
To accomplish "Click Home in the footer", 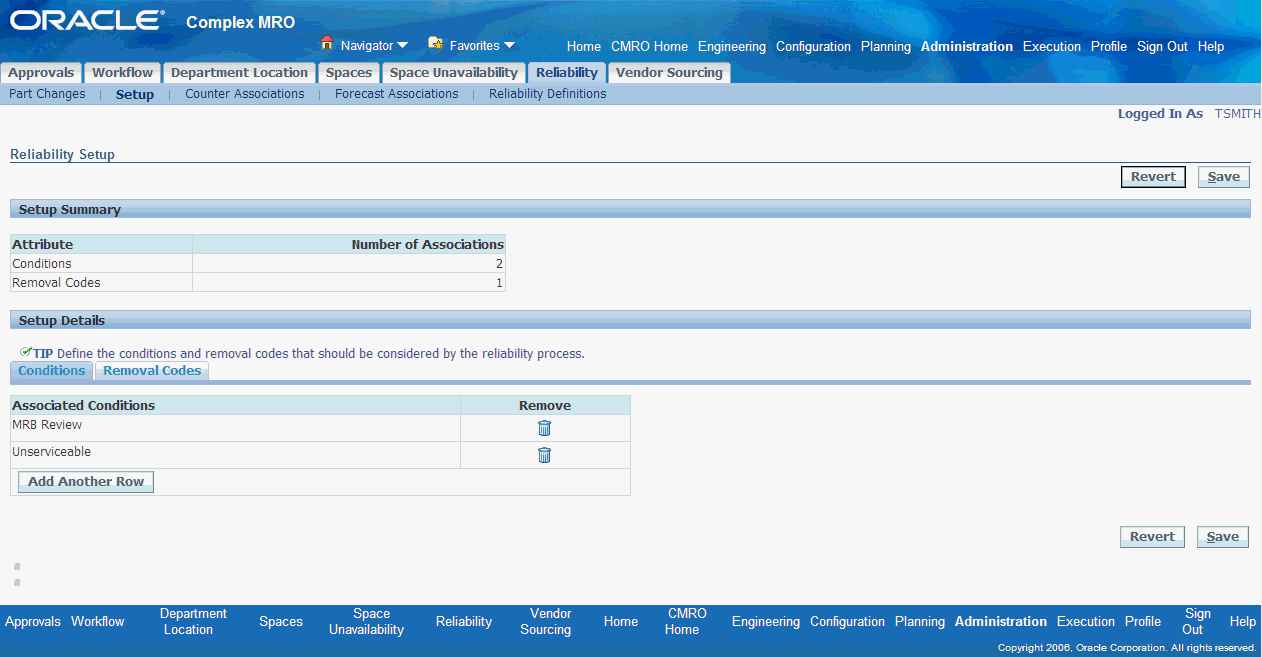I will pos(621,622).
